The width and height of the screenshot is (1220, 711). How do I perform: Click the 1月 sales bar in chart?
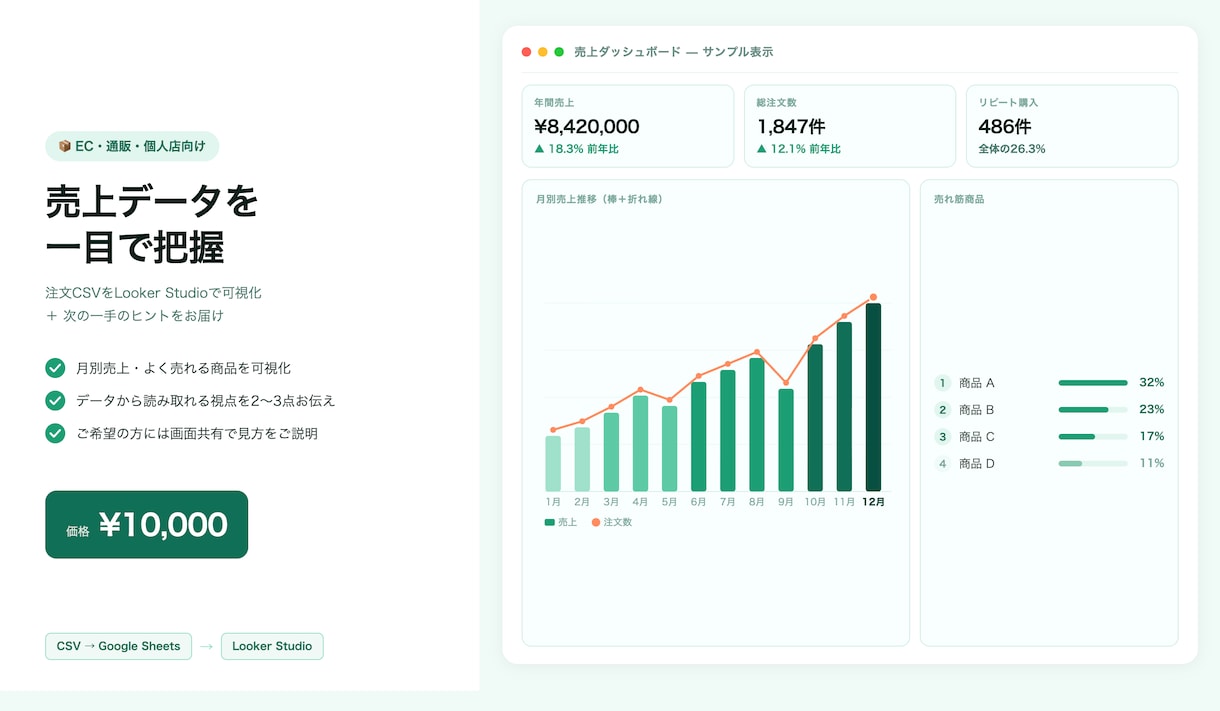tap(553, 463)
